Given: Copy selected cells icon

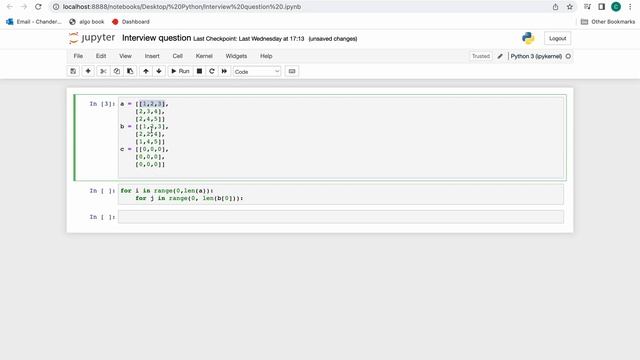Looking at the screenshot, I should (117, 71).
